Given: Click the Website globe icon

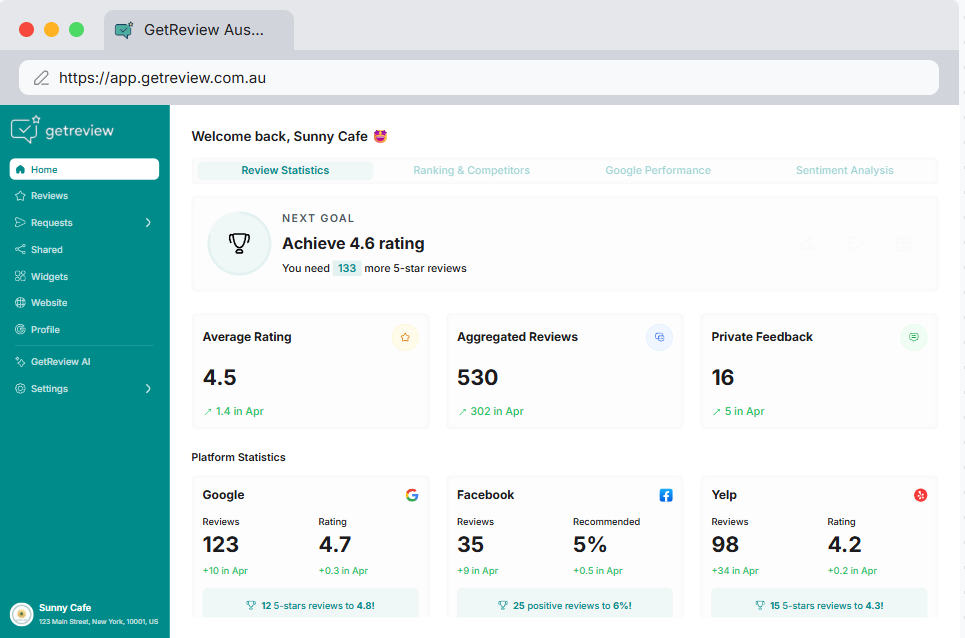Looking at the screenshot, I should (x=20, y=302).
